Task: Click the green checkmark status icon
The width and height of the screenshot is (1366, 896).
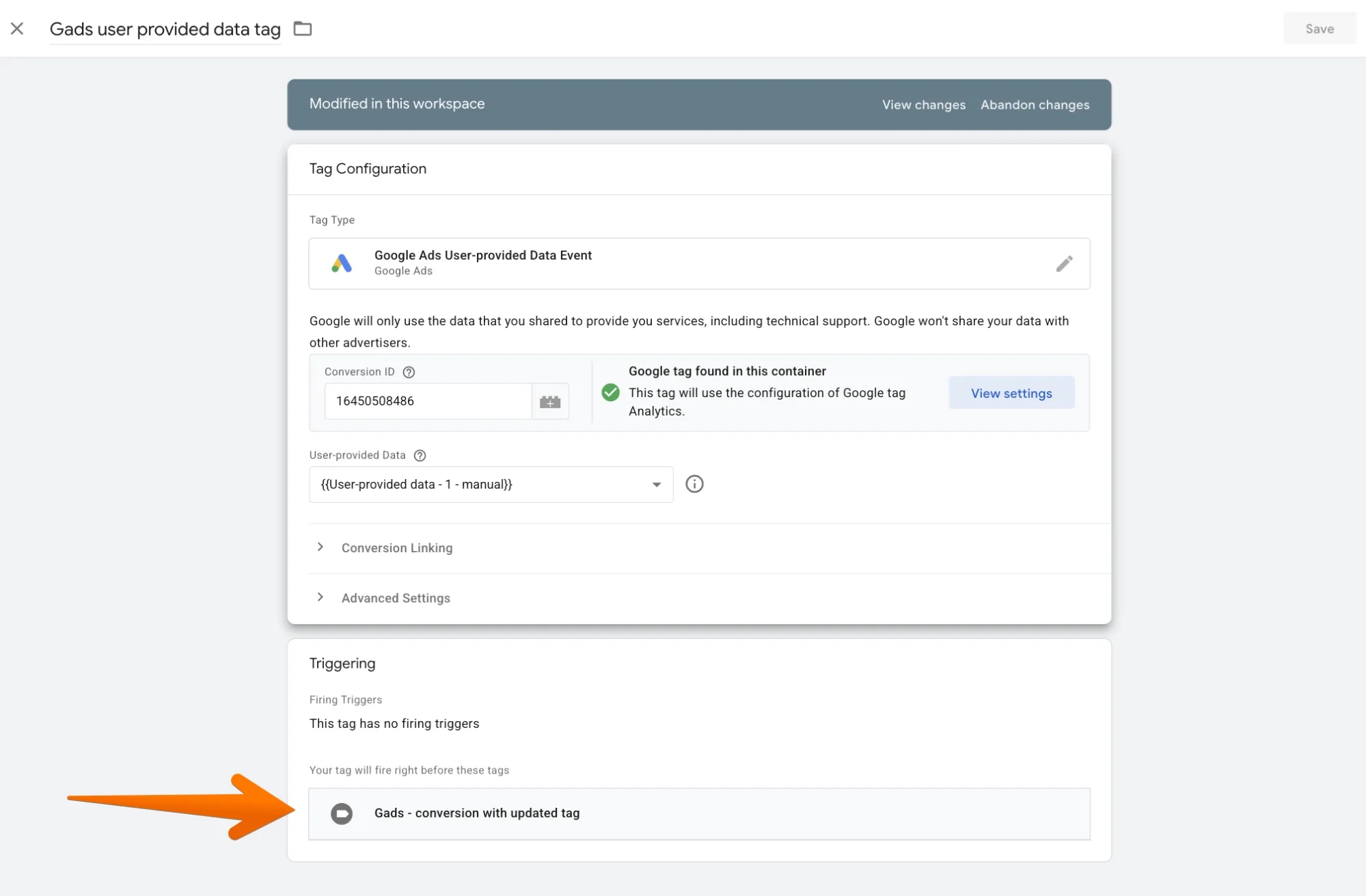Action: (x=610, y=392)
